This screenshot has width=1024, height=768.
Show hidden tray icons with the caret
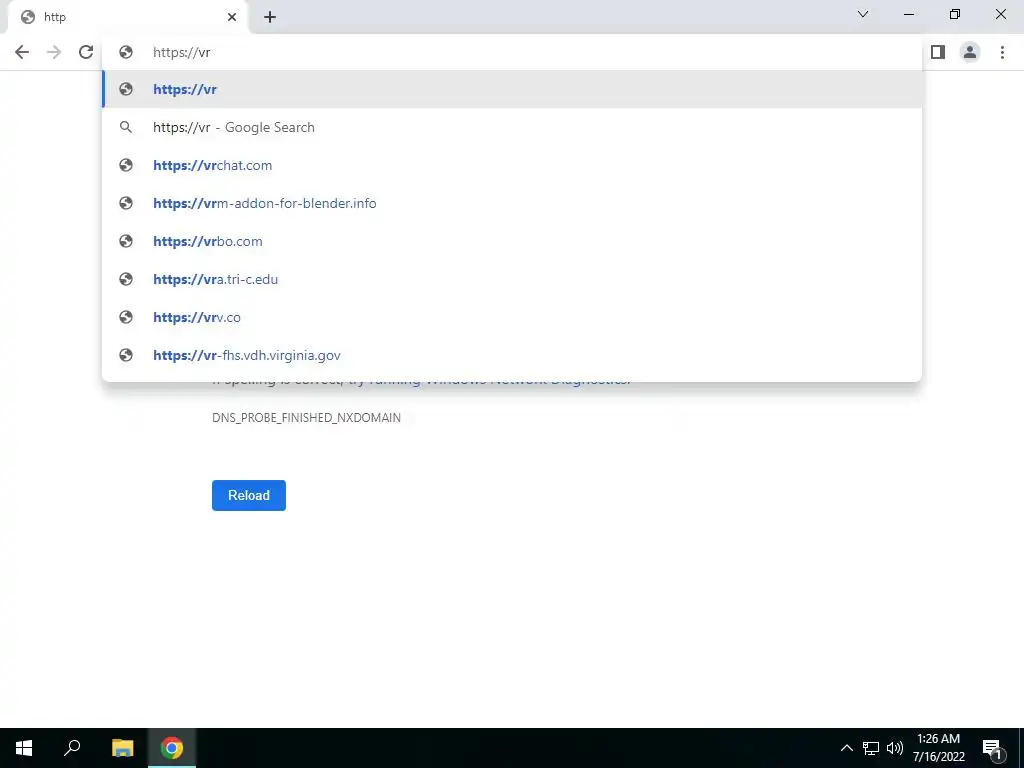846,748
